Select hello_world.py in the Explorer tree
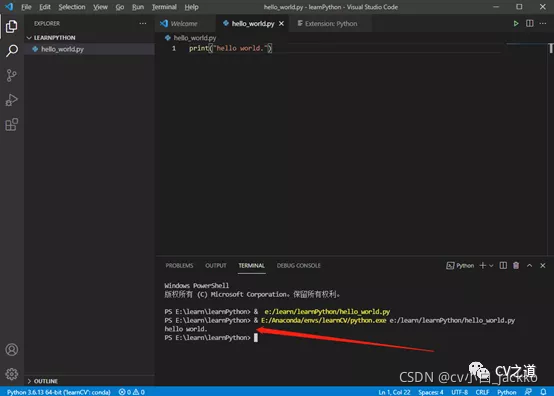This screenshot has width=554, height=396. pyautogui.click(x=89, y=49)
